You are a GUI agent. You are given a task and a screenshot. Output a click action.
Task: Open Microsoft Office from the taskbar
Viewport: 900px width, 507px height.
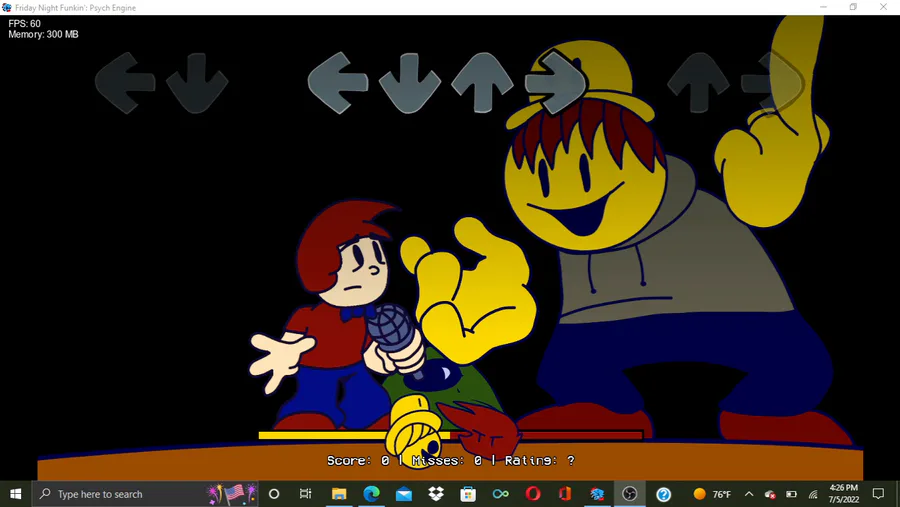point(565,494)
